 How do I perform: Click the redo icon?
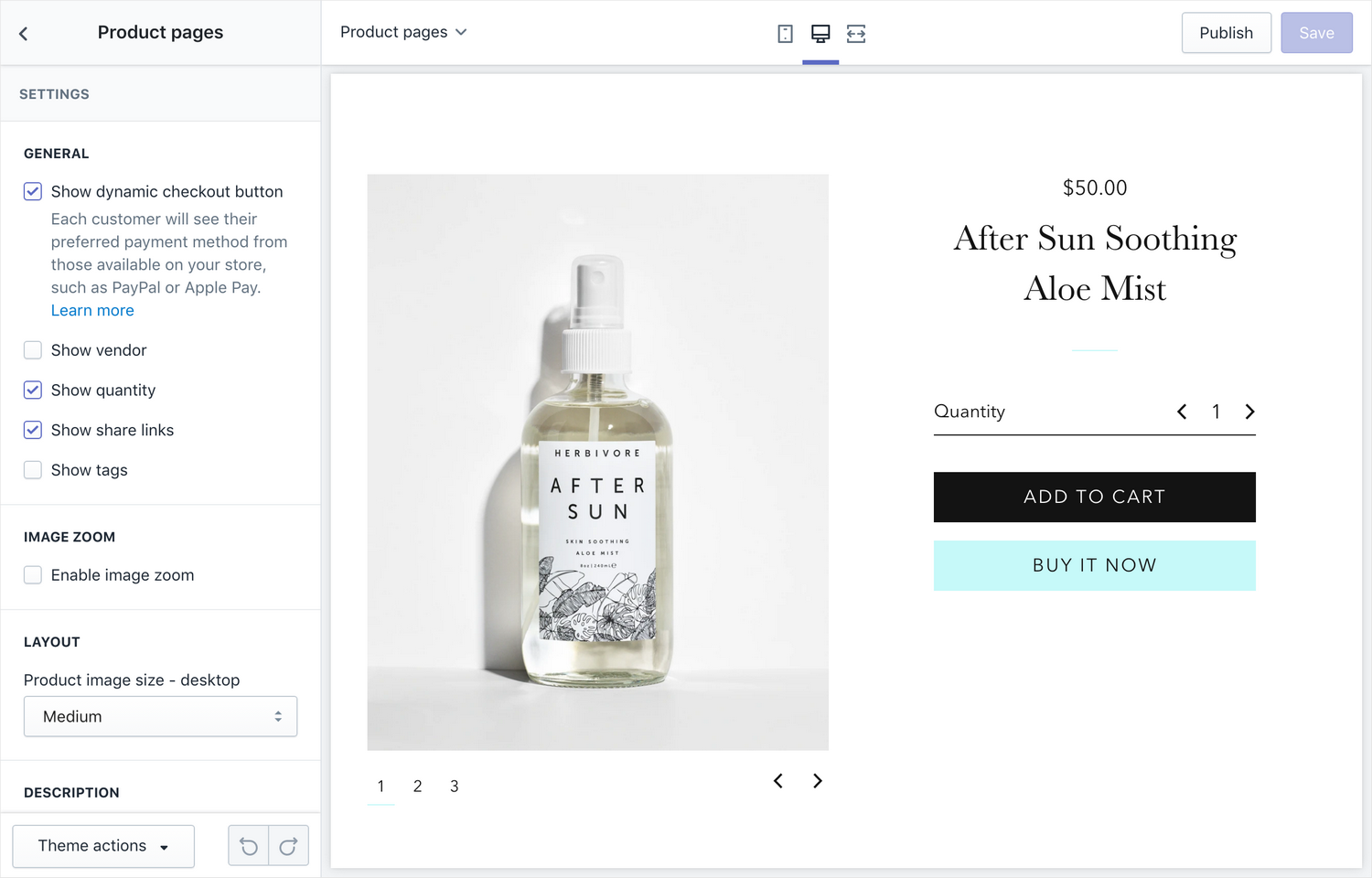coord(288,846)
